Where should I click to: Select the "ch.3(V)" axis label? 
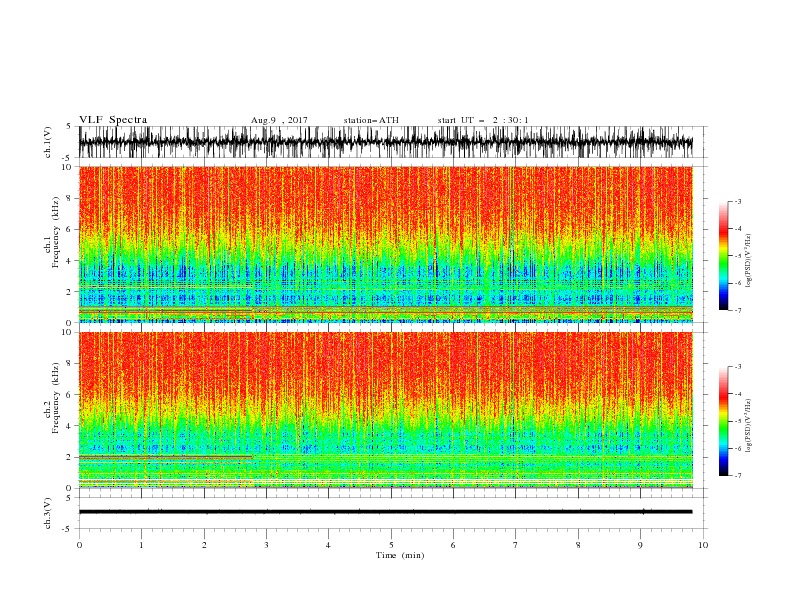pyautogui.click(x=48, y=513)
